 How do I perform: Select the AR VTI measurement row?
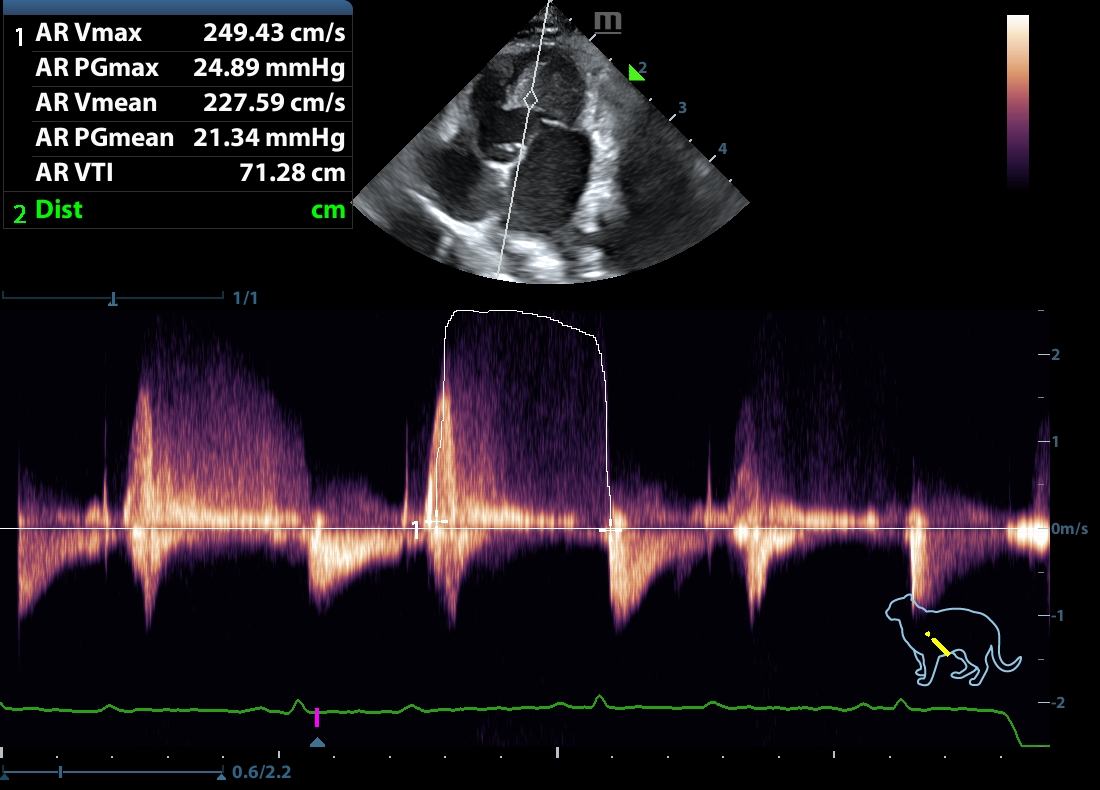click(190, 173)
